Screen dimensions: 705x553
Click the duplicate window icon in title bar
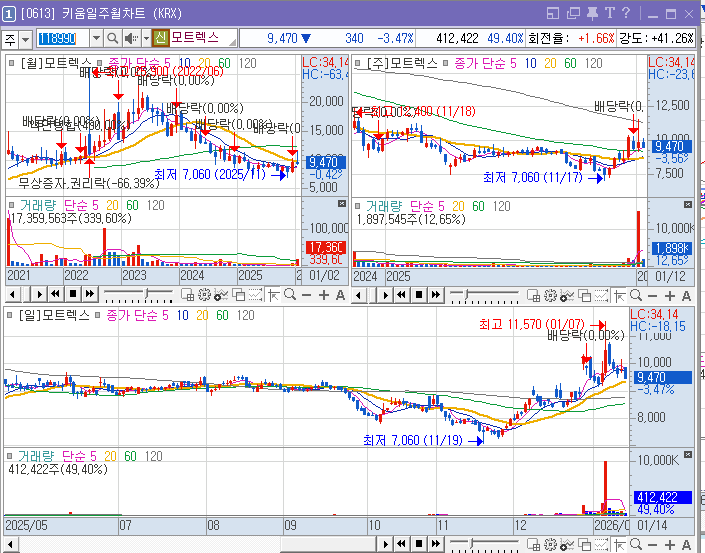point(573,14)
